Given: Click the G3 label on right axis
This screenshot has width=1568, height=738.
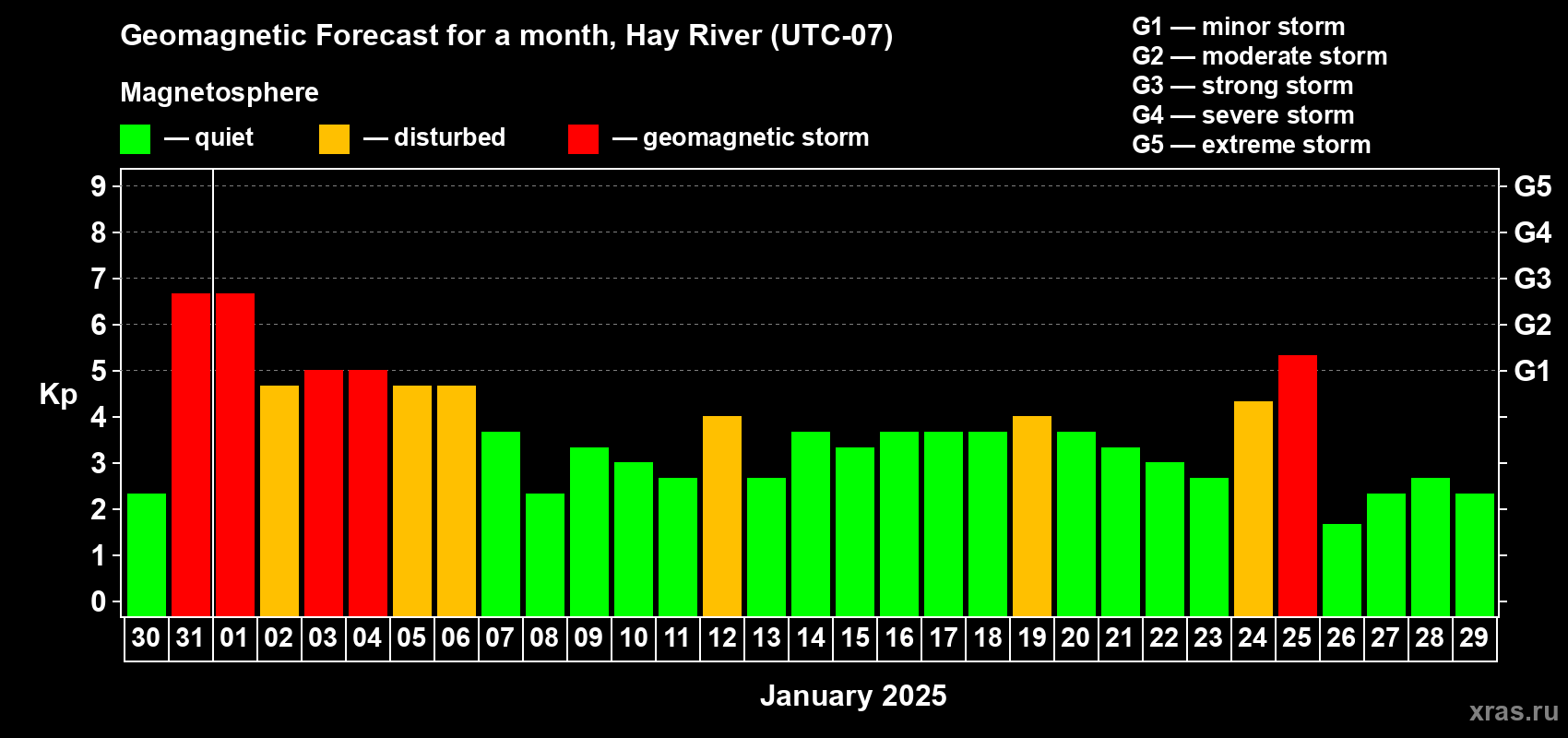Looking at the screenshot, I should coord(1533,279).
